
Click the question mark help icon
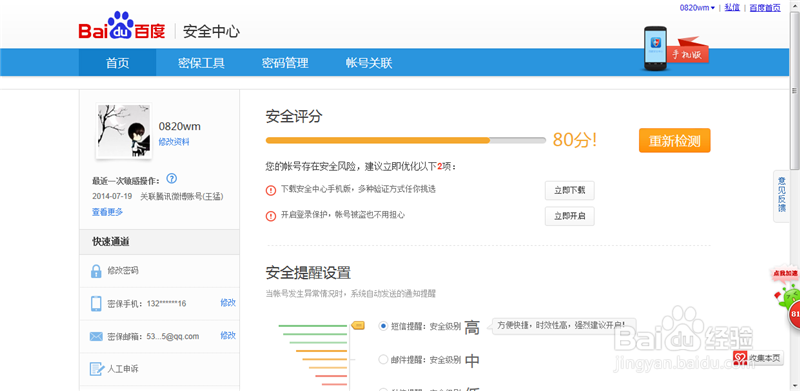pyautogui.click(x=172, y=179)
